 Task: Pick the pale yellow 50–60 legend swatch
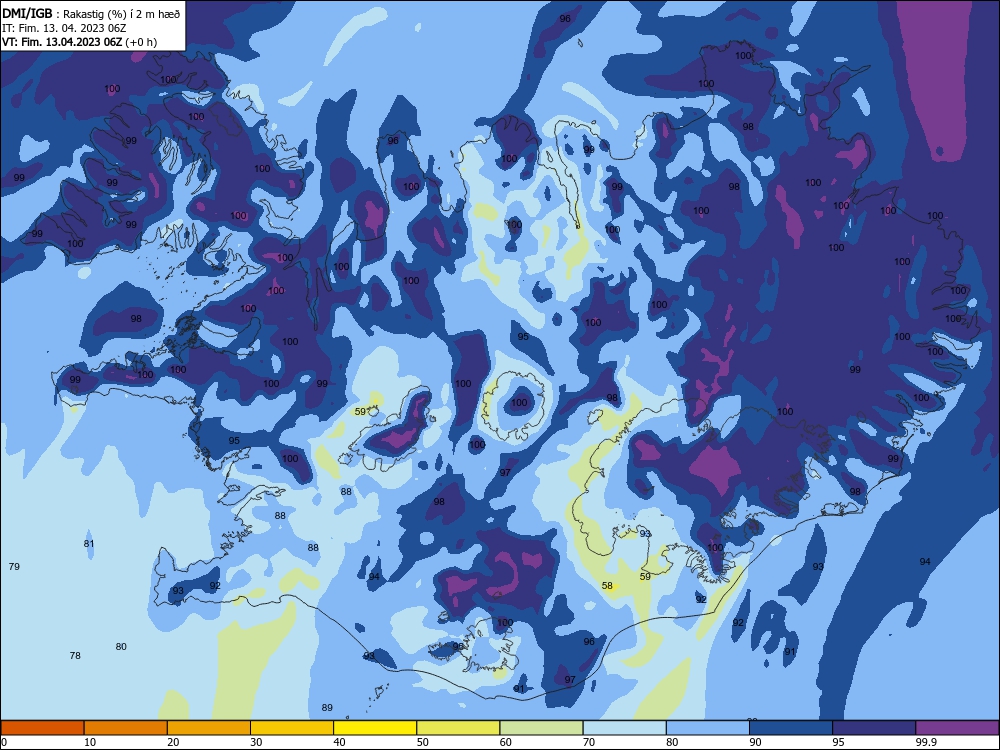tap(459, 728)
